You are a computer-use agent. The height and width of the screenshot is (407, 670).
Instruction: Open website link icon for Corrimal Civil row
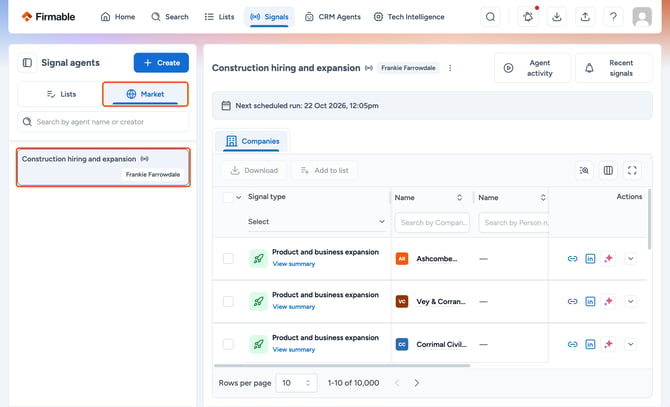point(572,344)
